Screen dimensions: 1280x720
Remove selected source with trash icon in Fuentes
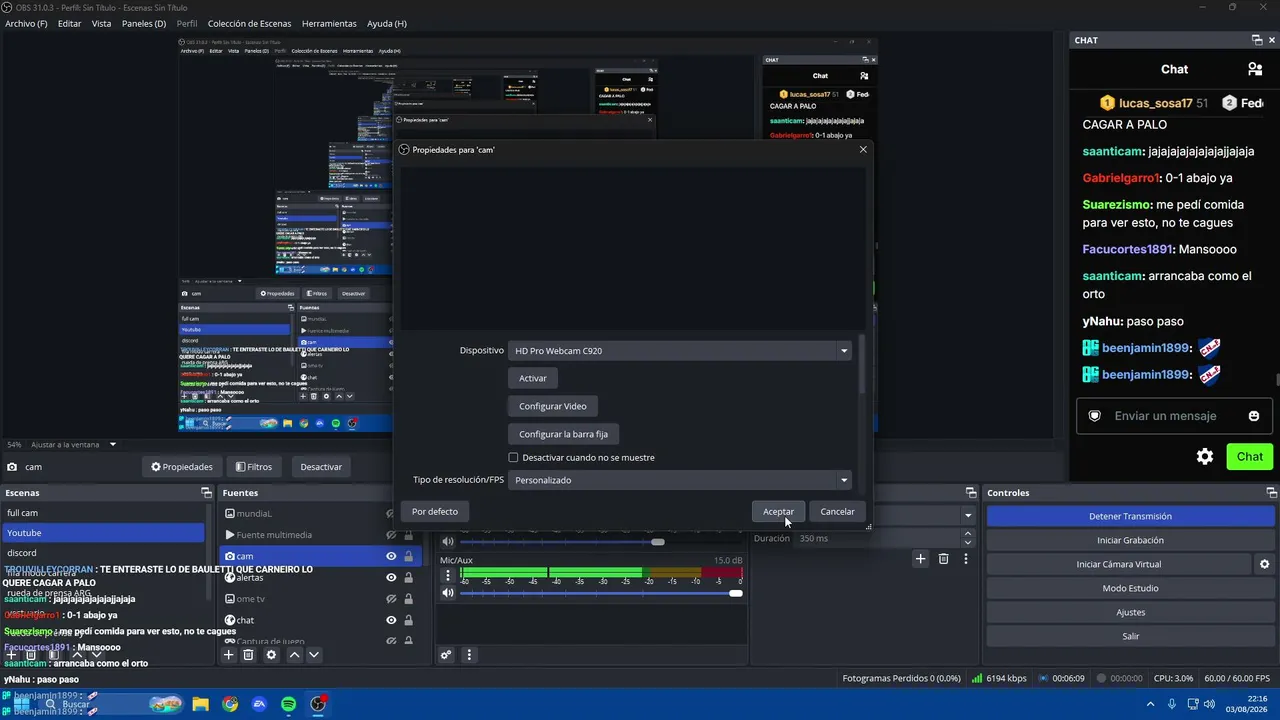click(x=249, y=655)
